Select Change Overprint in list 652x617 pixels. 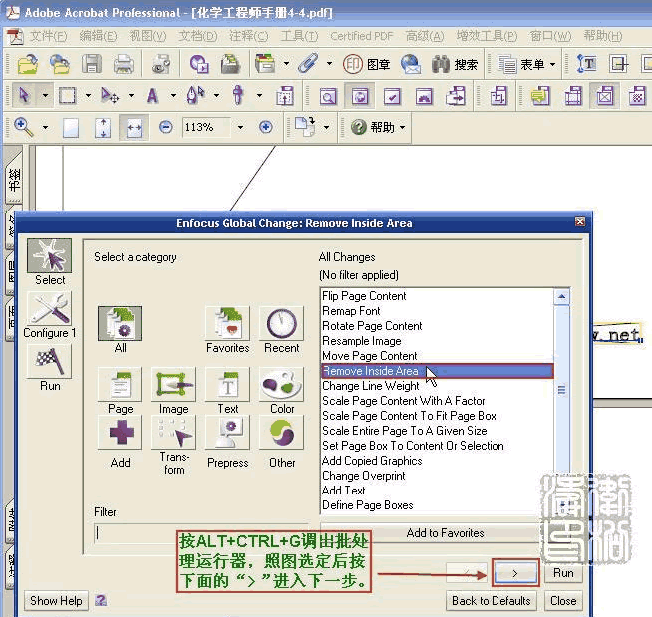tap(437, 476)
